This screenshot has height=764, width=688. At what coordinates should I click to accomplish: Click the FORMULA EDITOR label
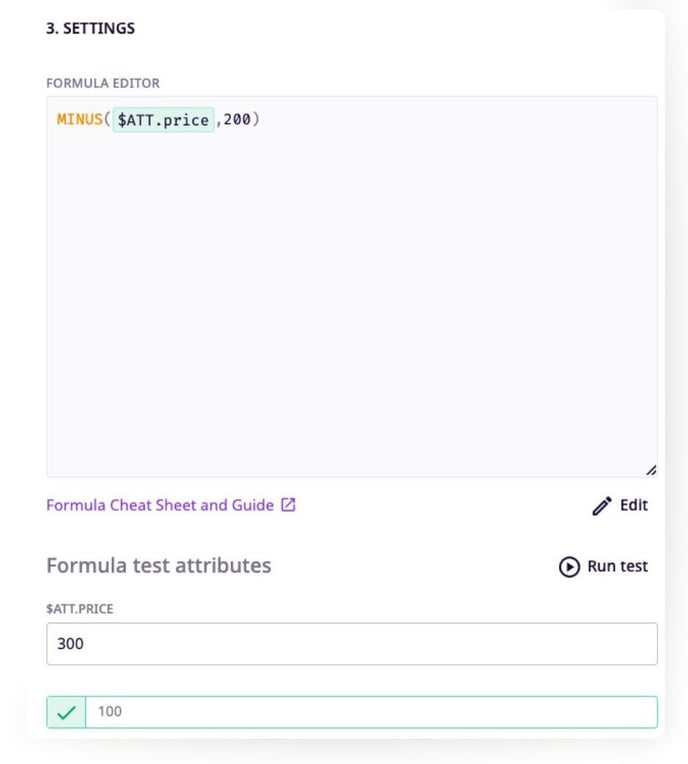[x=103, y=83]
